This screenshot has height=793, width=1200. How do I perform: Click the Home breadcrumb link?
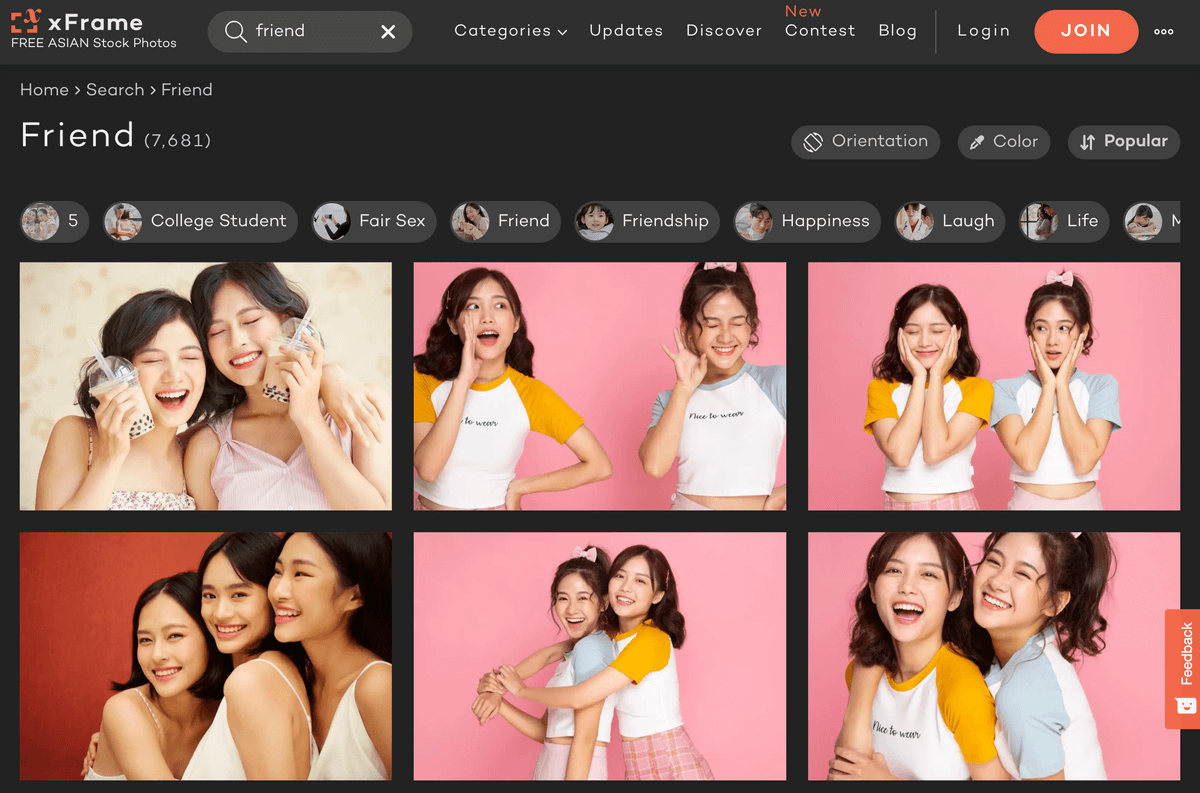click(x=44, y=90)
